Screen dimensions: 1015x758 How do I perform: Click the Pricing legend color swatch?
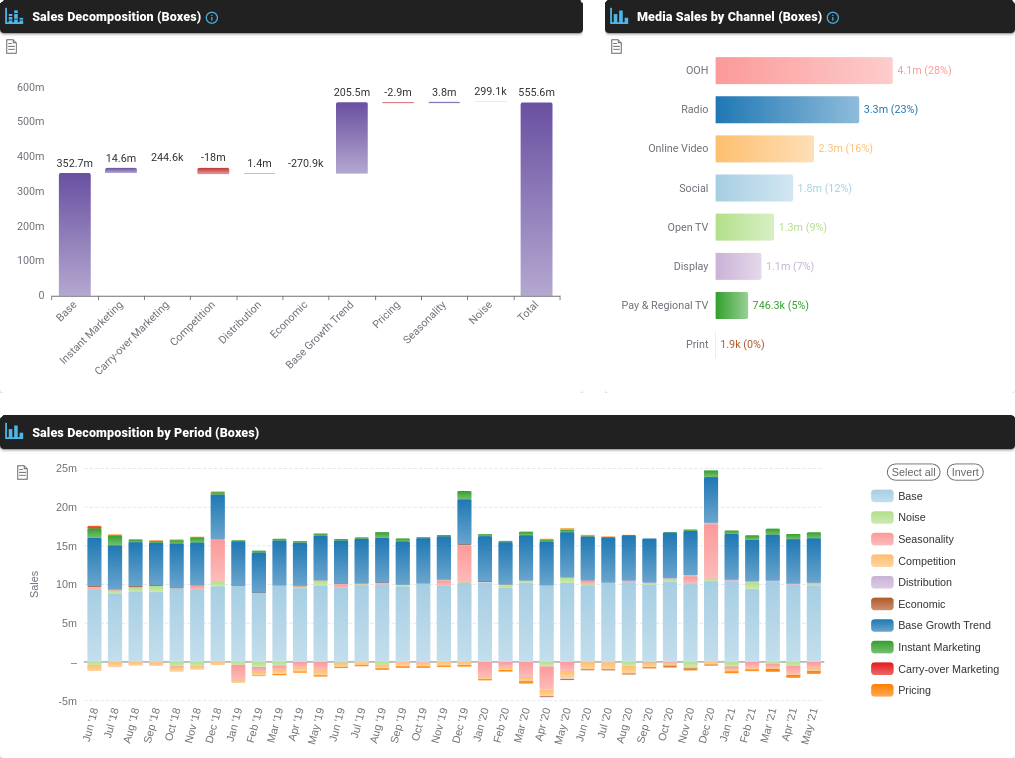[882, 690]
